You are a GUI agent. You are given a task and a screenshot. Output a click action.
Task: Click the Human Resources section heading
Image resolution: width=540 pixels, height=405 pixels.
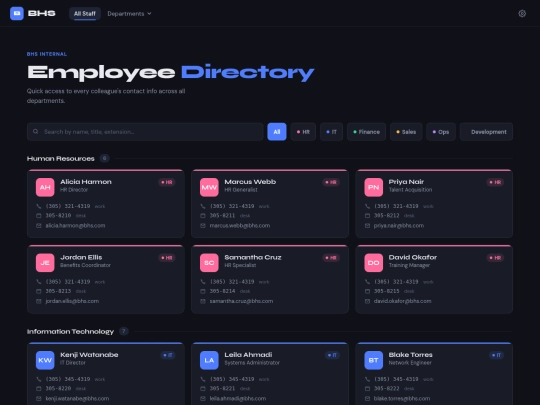tap(61, 158)
